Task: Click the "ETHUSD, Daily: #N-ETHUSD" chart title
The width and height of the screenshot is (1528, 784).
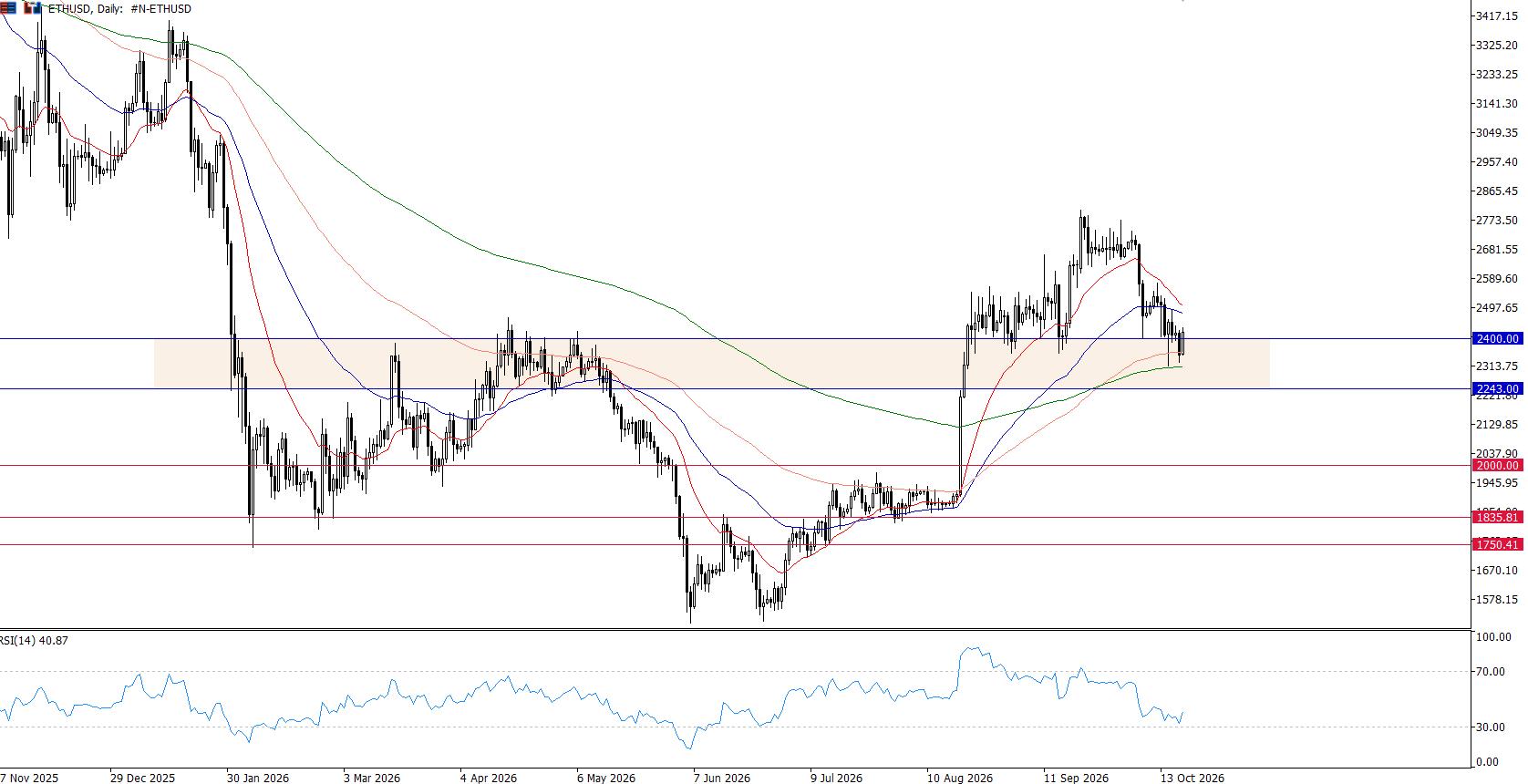Action: 119,8
